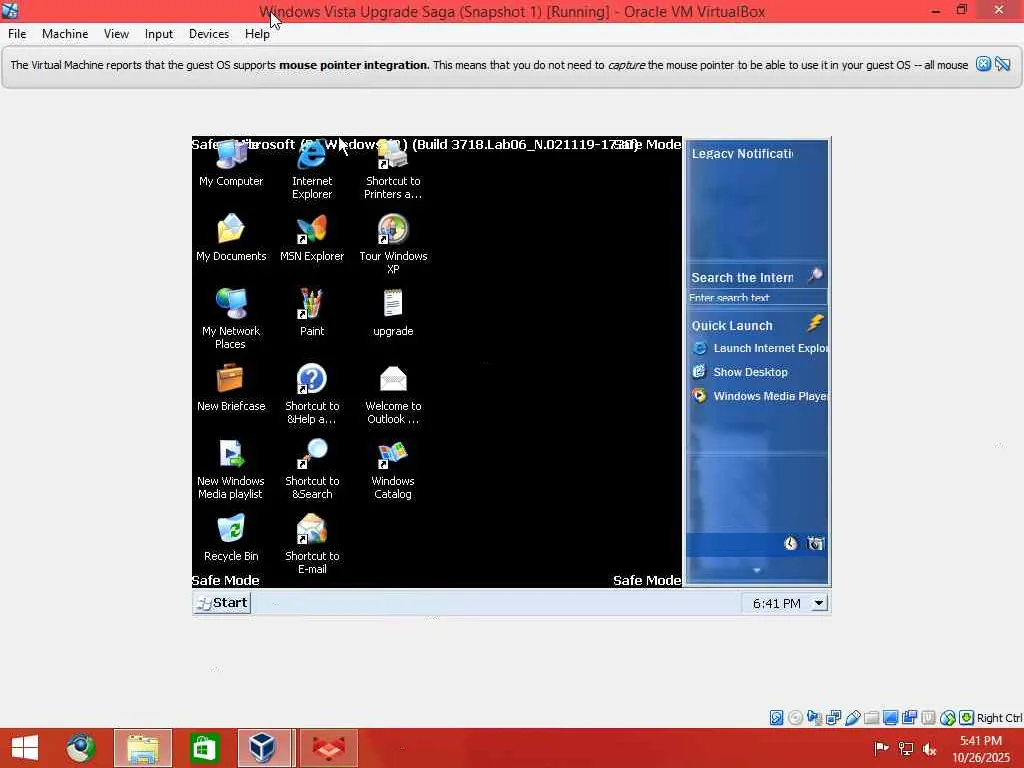Open the Machine menu
This screenshot has width=1024, height=768.
click(65, 34)
